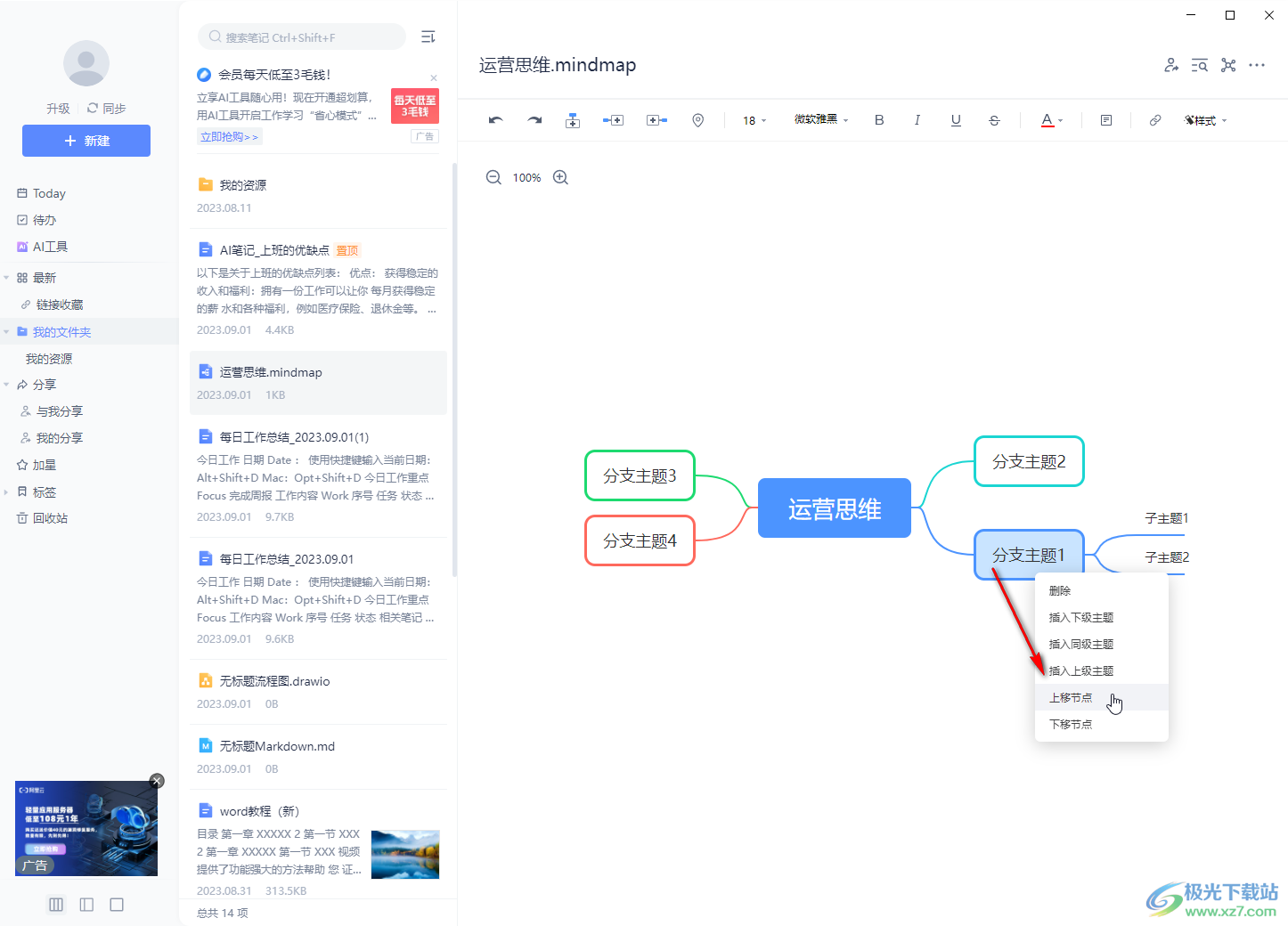Toggle bold formatting
The image size is (1288, 926).
(x=879, y=119)
